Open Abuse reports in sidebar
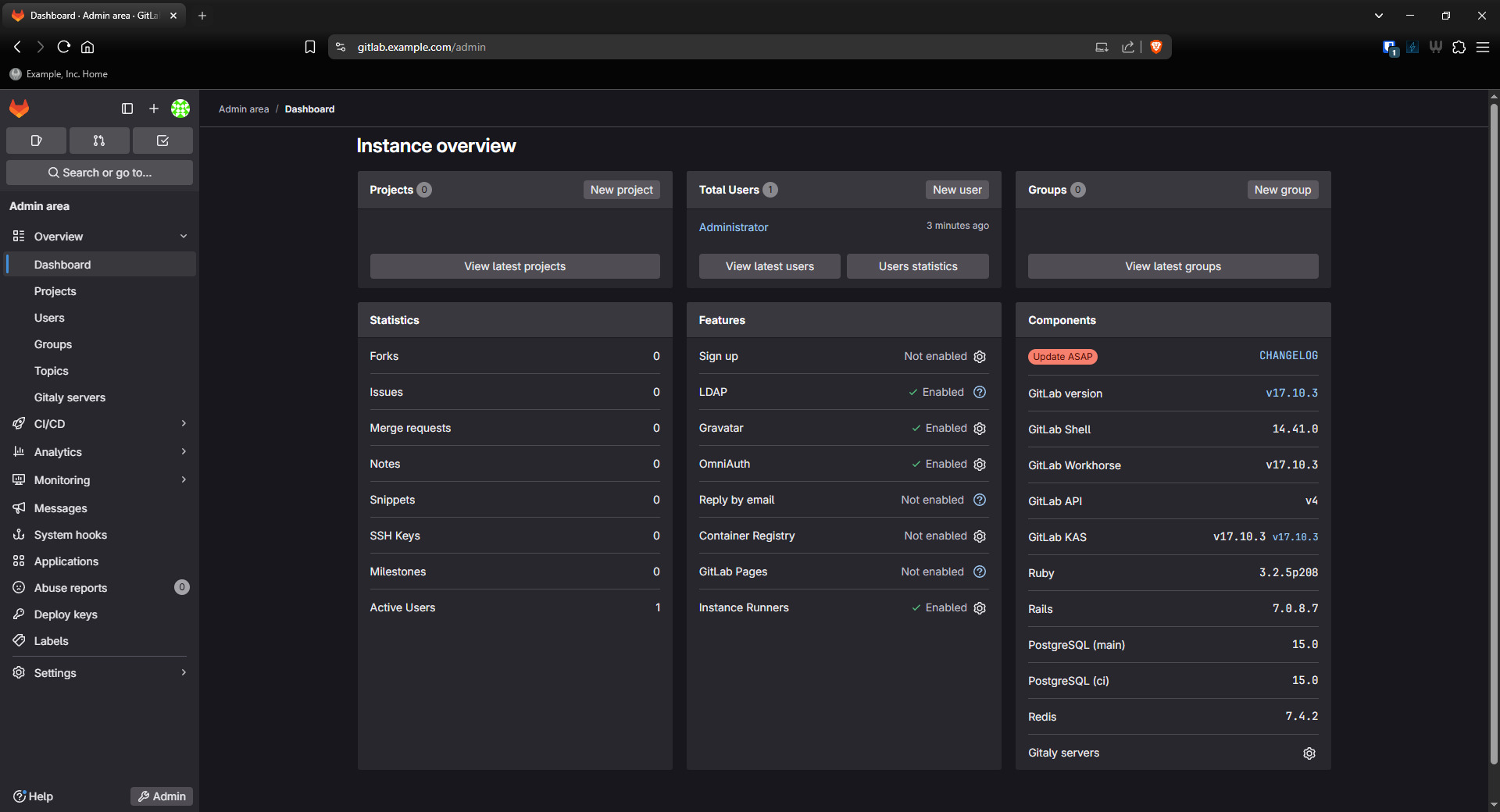 70,588
